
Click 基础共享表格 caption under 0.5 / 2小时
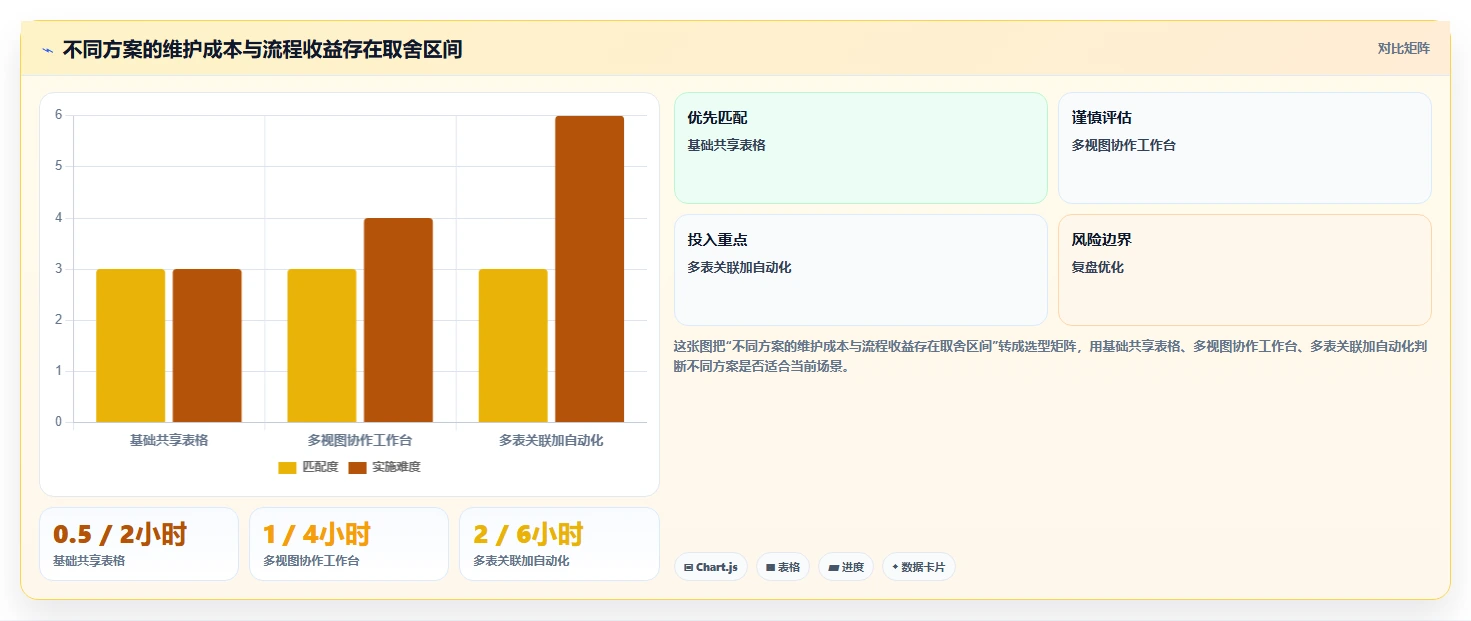coord(89,561)
